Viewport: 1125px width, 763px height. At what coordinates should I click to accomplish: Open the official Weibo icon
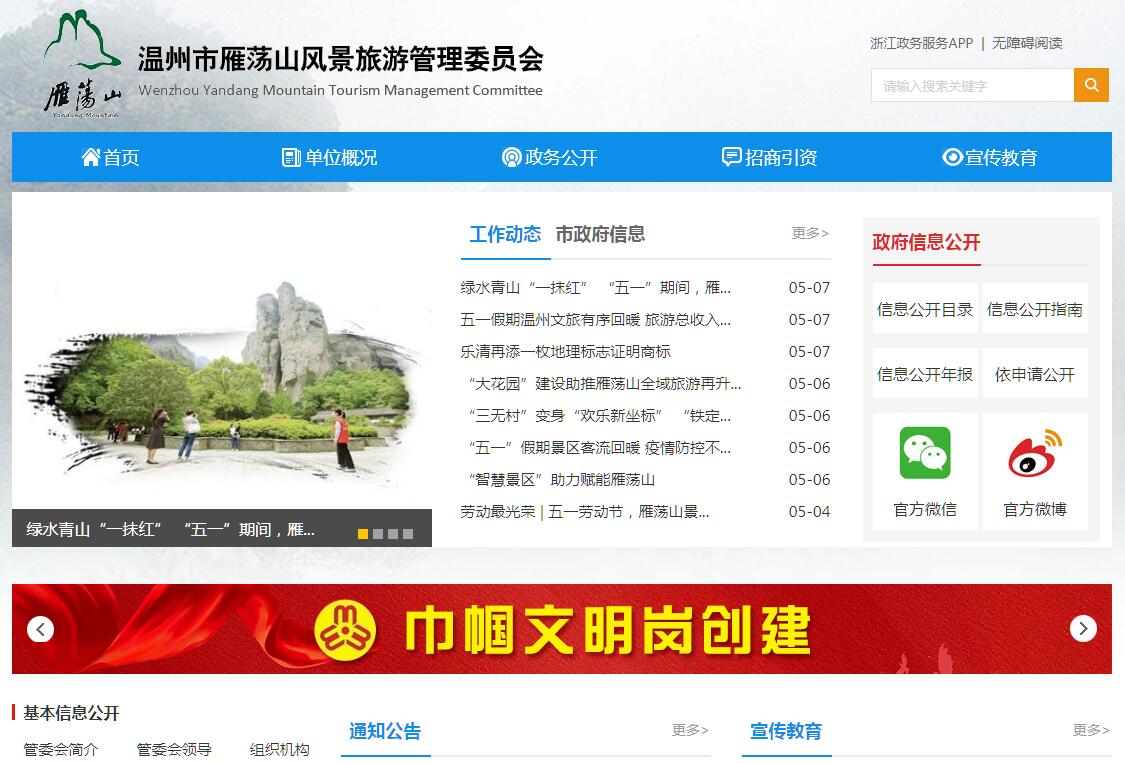click(1035, 453)
